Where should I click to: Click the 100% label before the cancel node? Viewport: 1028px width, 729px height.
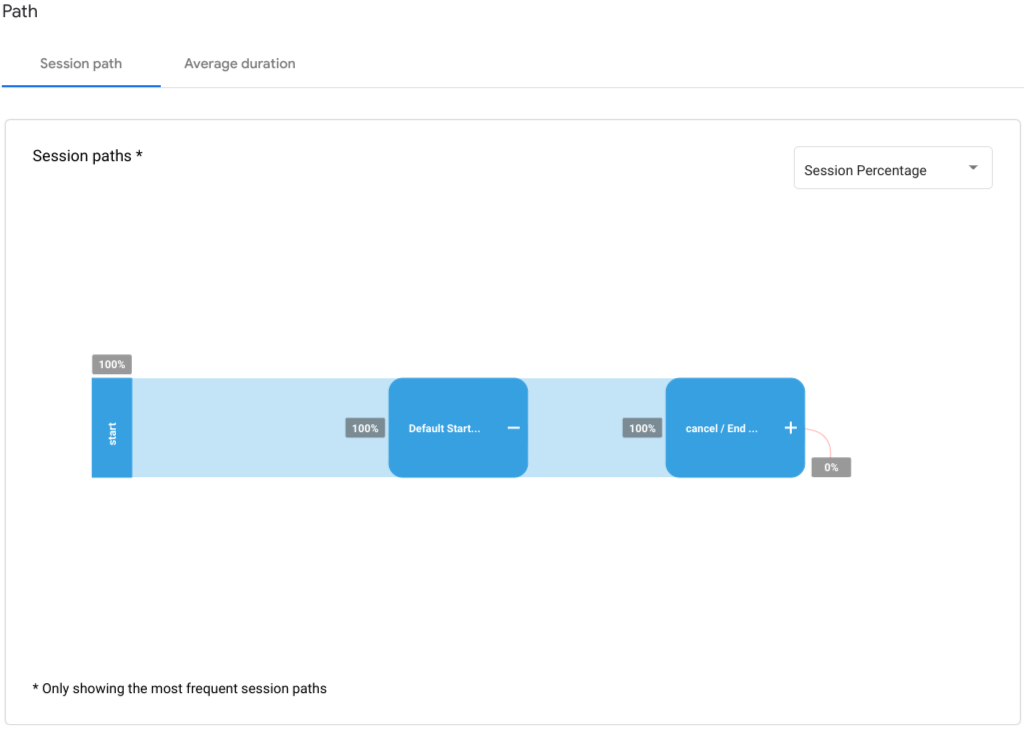(641, 427)
